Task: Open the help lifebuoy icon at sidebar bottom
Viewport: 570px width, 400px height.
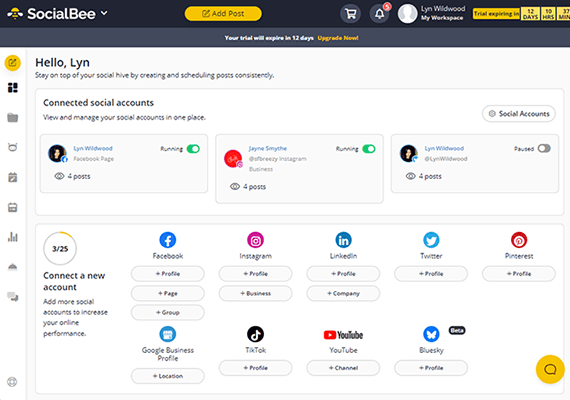Action: click(x=12, y=382)
